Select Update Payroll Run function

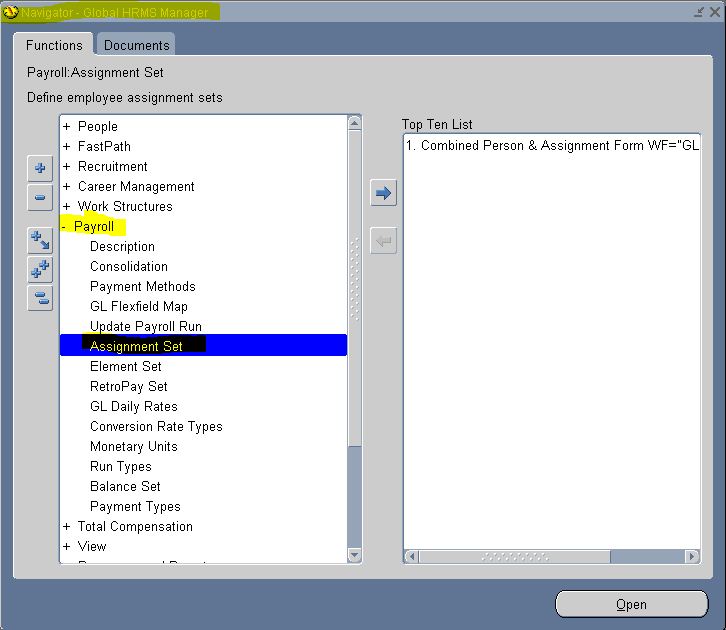pyautogui.click(x=146, y=326)
